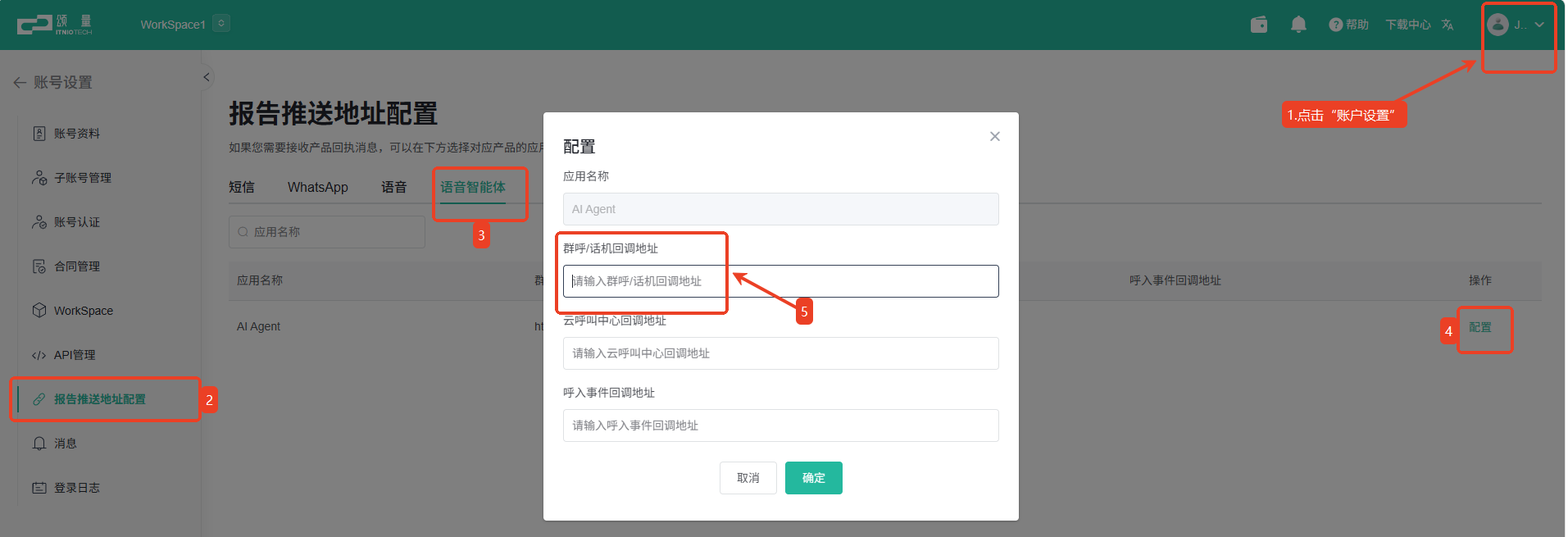The height and width of the screenshot is (537, 1568).
Task: Expand the account dropdown arrow
Action: [1539, 25]
